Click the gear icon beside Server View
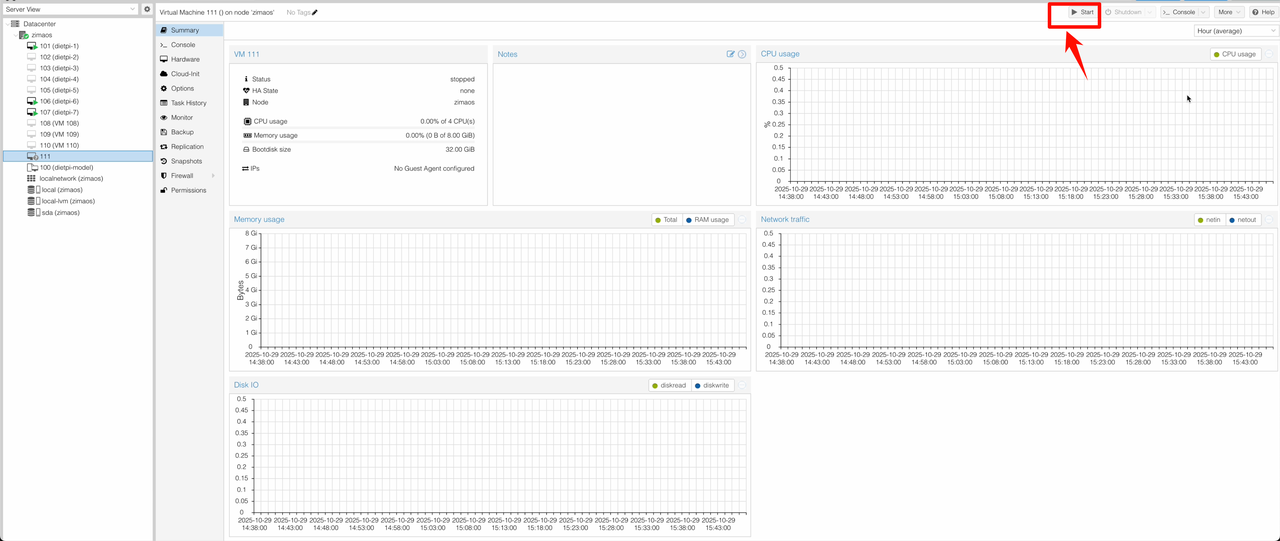The image size is (1280, 541). point(147,9)
